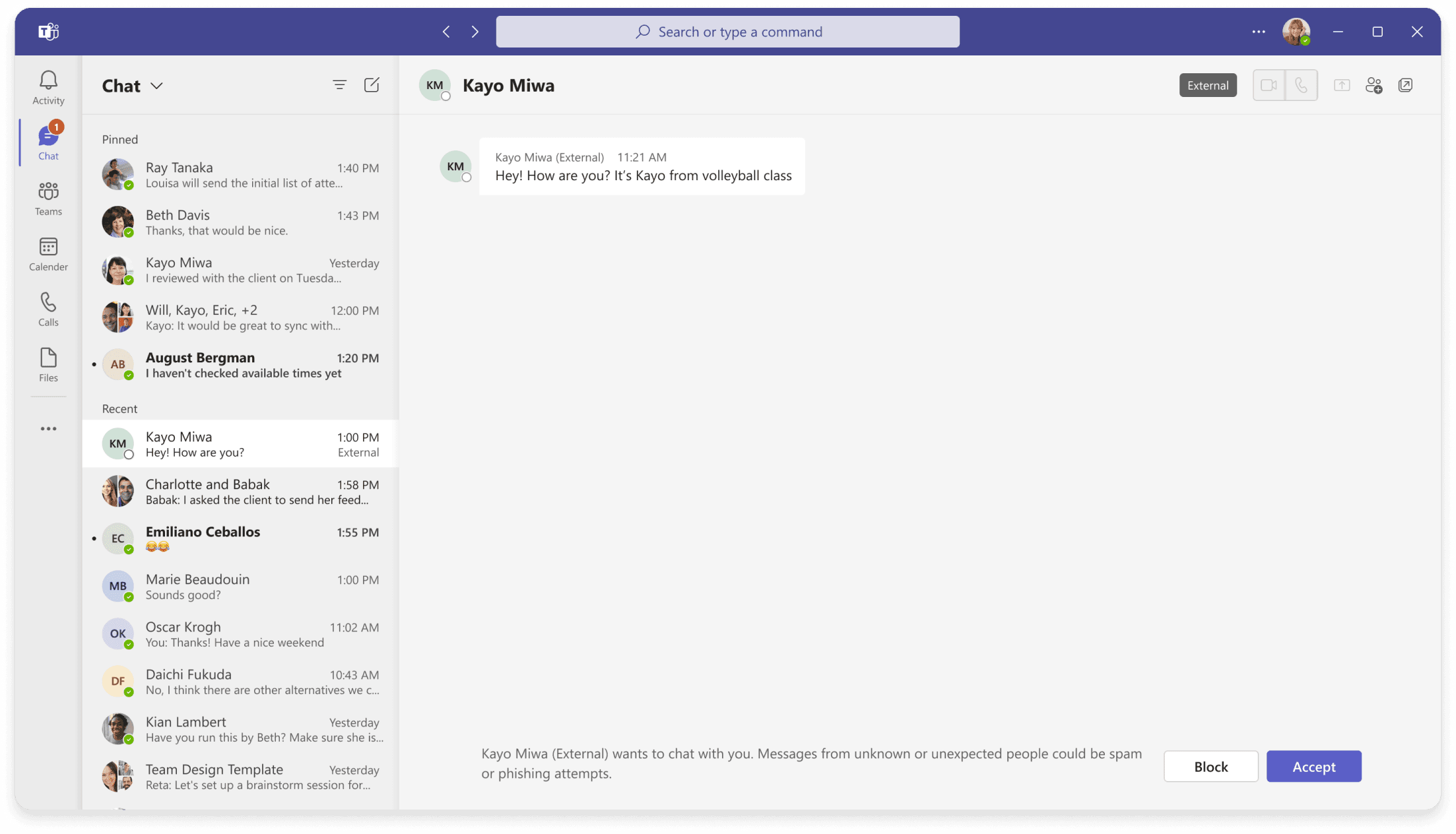1456x834 pixels.
Task: Block the external Kayo Miwa chat
Action: pos(1210,767)
